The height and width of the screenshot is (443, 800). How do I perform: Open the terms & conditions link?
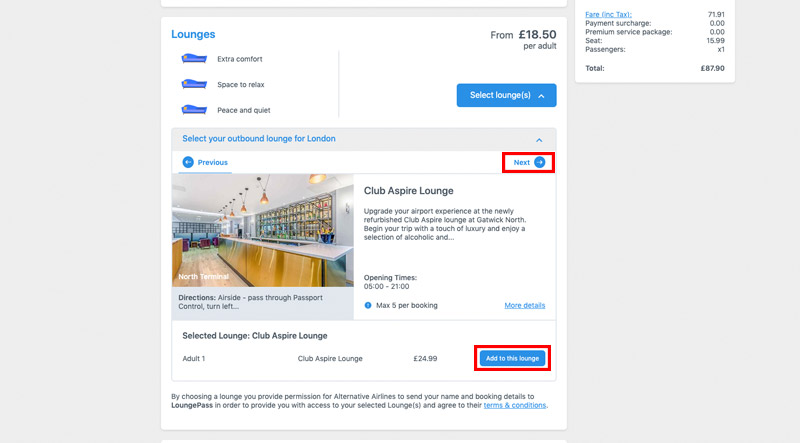[x=514, y=405]
